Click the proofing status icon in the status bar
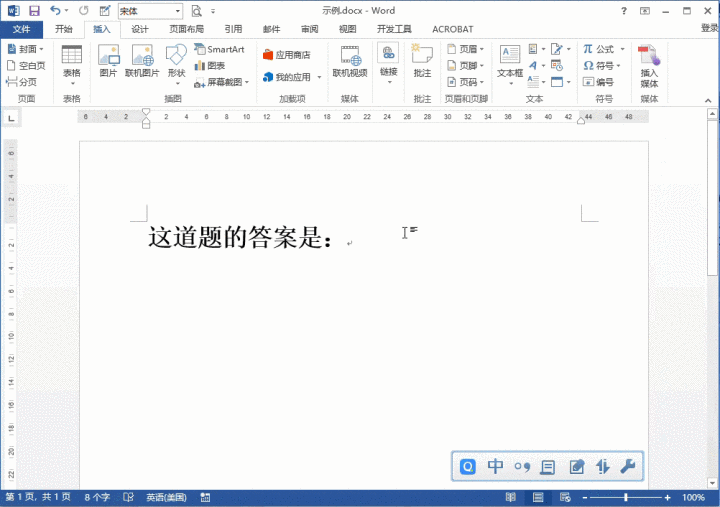 point(129,497)
